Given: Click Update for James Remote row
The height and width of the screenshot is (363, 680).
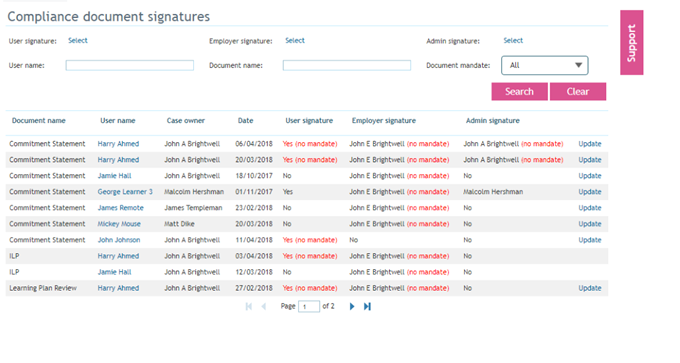Looking at the screenshot, I should [590, 208].
